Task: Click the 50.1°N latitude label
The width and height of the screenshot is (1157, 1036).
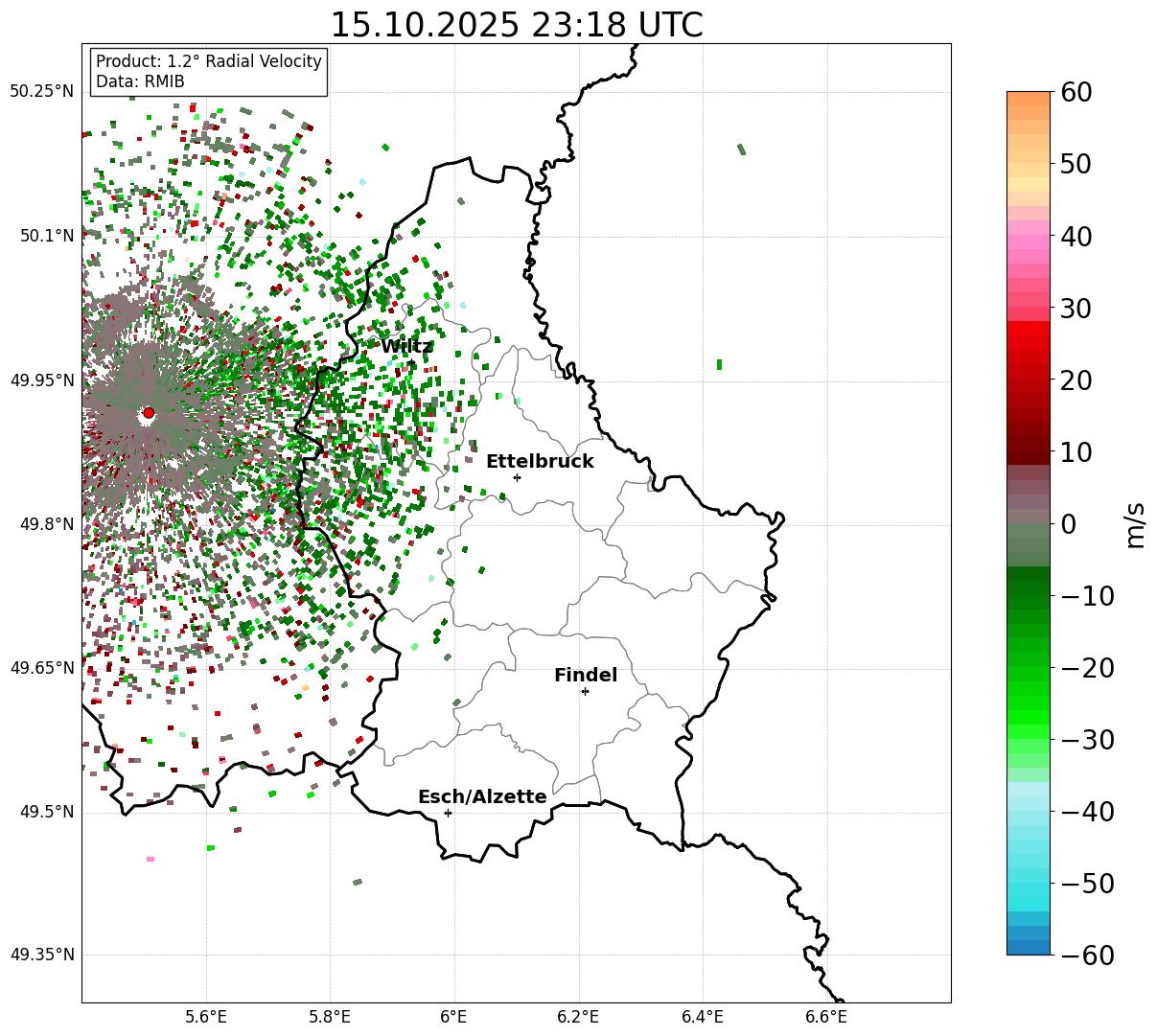Action: (46, 236)
